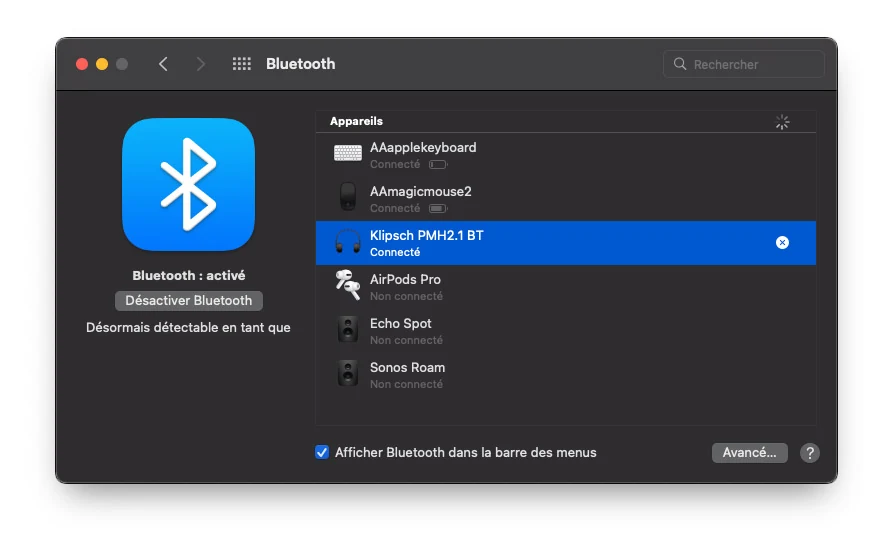893x557 pixels.
Task: Click the keyboard icon for AAapplekeyboard
Action: pos(347,153)
